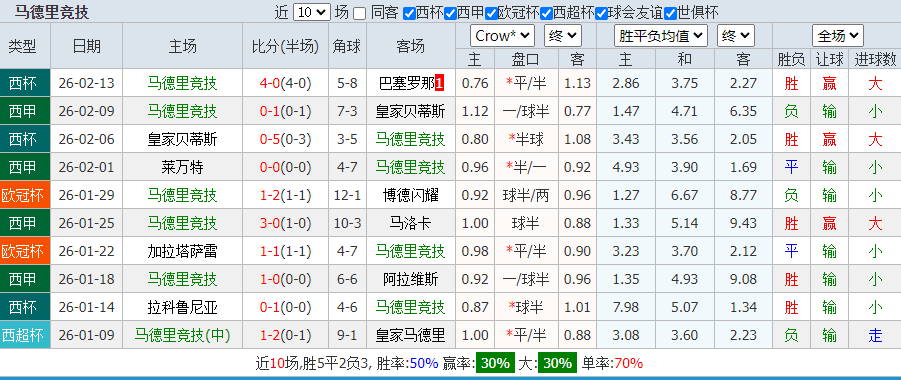Click corner count 9-1

click(x=346, y=335)
